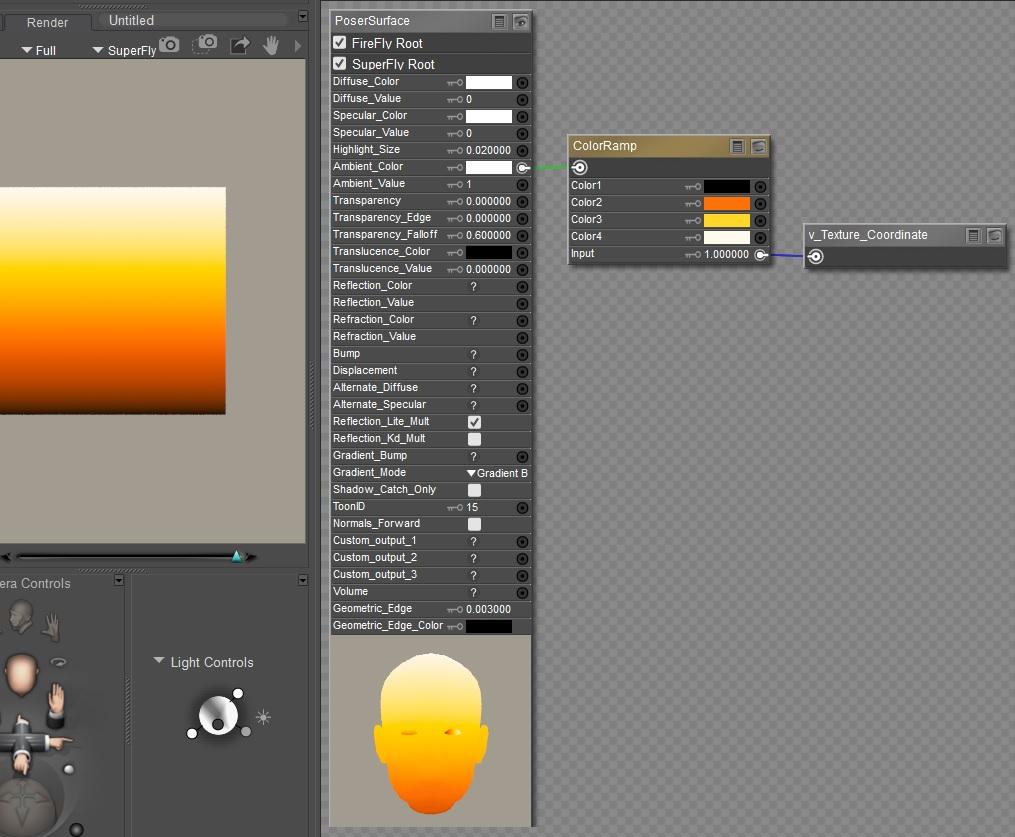Click the area render camera icon

(206, 44)
